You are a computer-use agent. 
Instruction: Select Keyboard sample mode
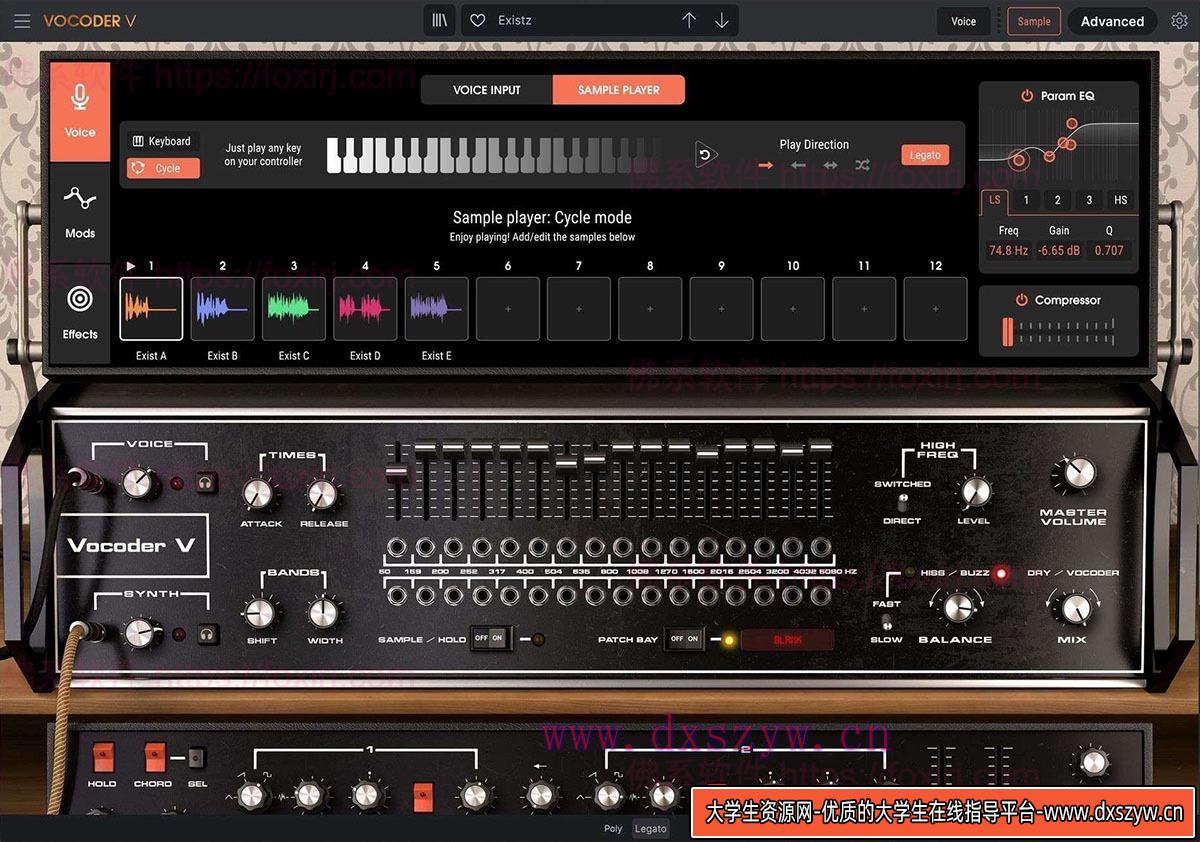coord(162,141)
